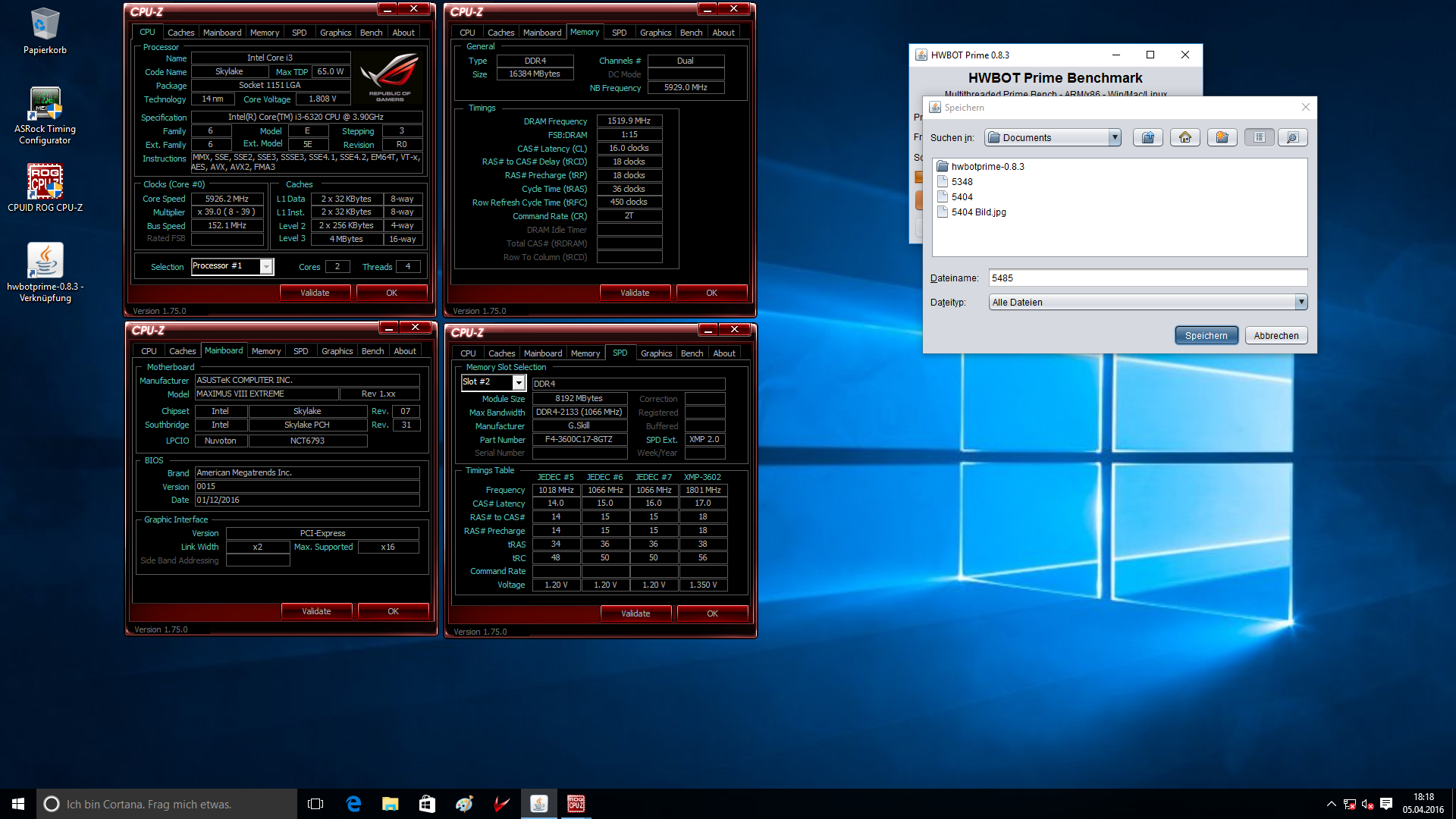Viewport: 1456px width, 819px height.
Task: Click the Dateiname field containing 5485
Action: (x=1148, y=278)
